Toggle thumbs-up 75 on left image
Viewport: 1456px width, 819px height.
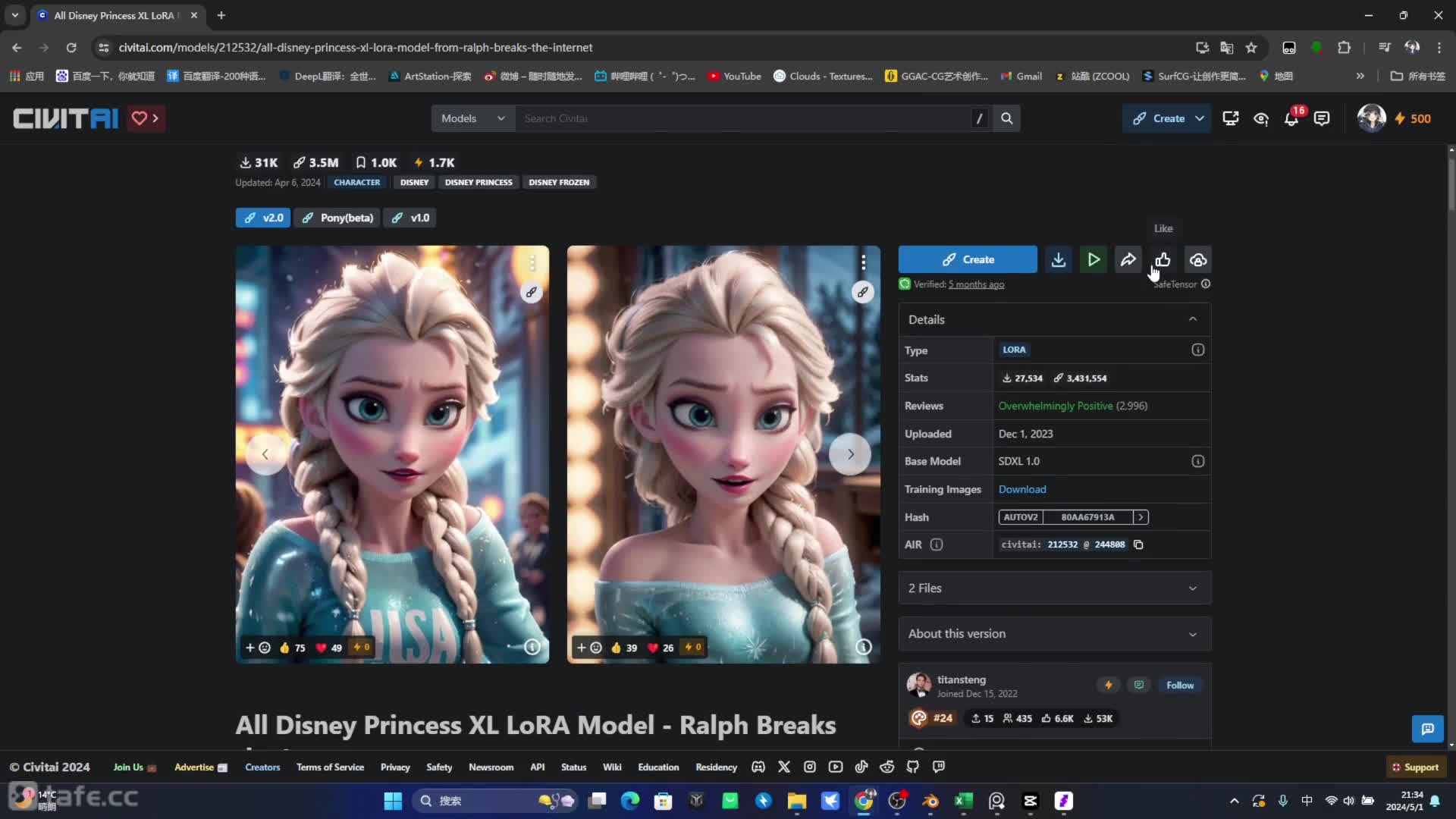[292, 648]
